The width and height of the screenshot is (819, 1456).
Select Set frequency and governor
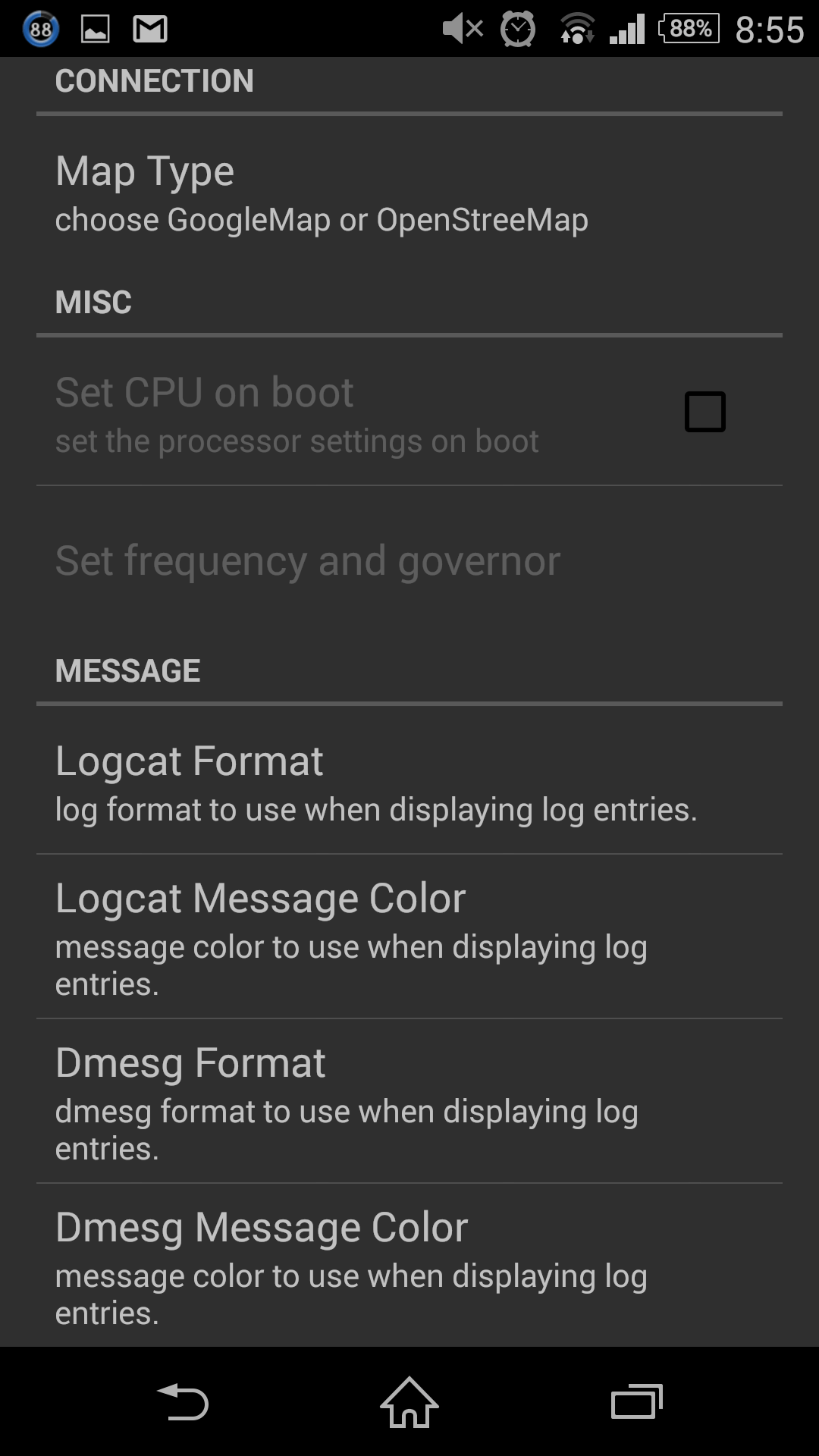409,561
